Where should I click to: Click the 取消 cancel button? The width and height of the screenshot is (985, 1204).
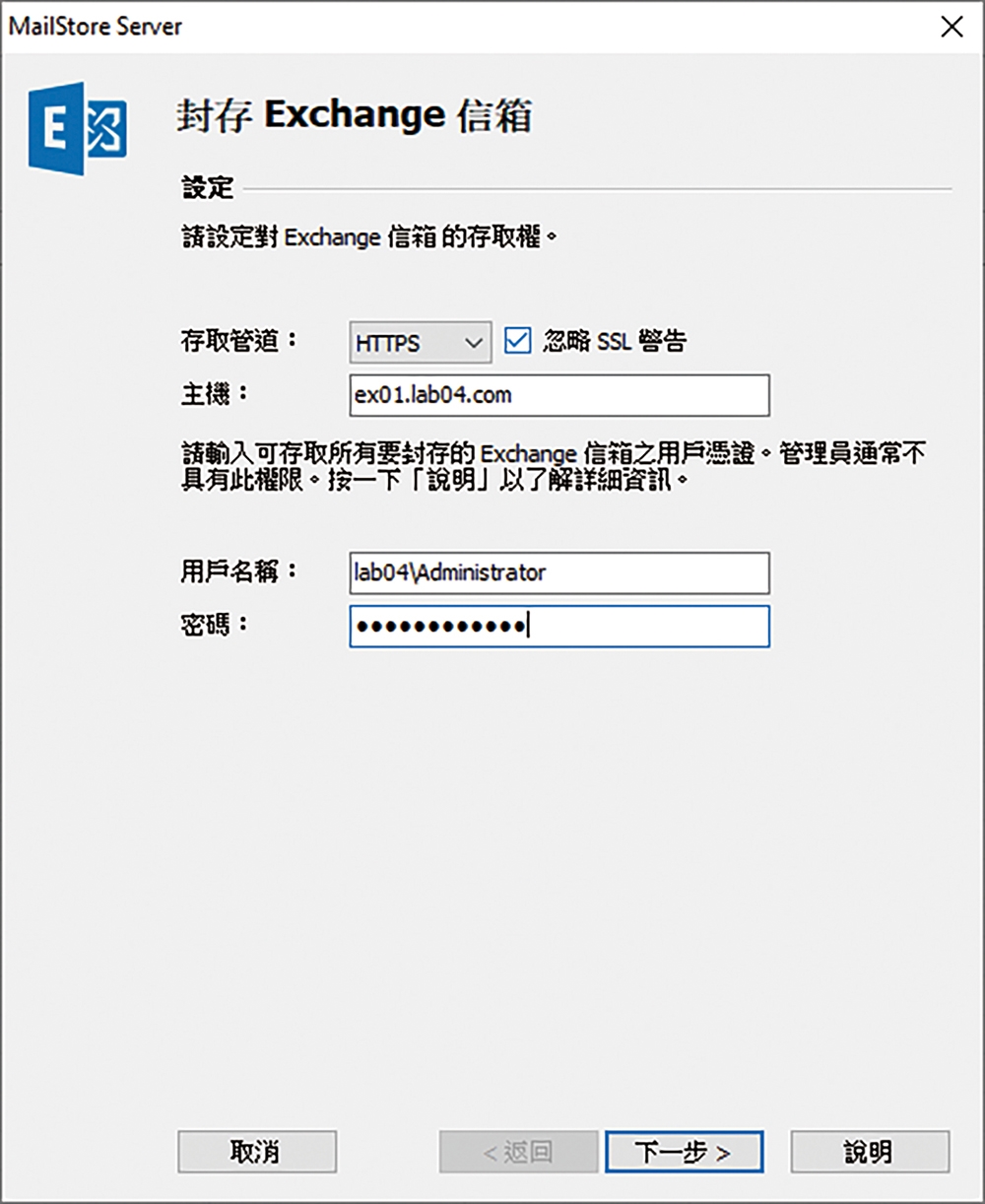[257, 1151]
